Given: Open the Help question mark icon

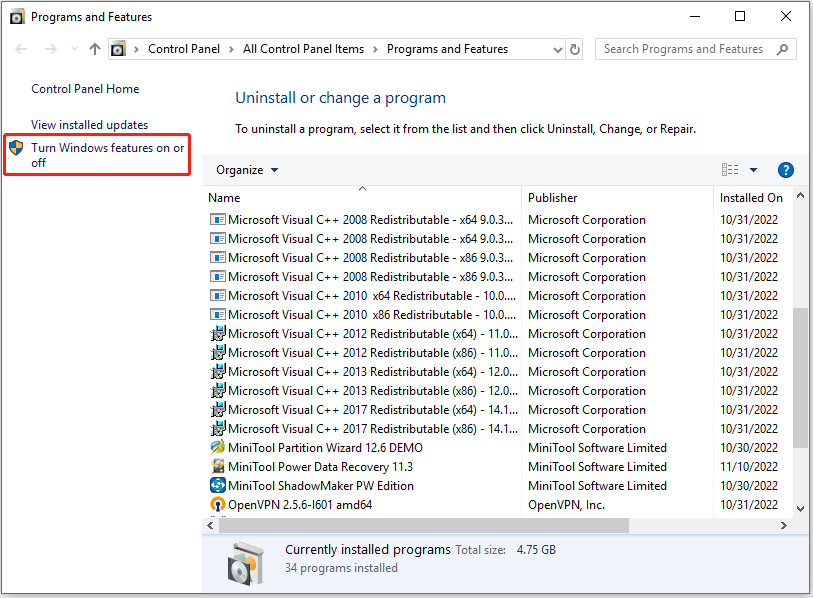Looking at the screenshot, I should click(x=786, y=169).
